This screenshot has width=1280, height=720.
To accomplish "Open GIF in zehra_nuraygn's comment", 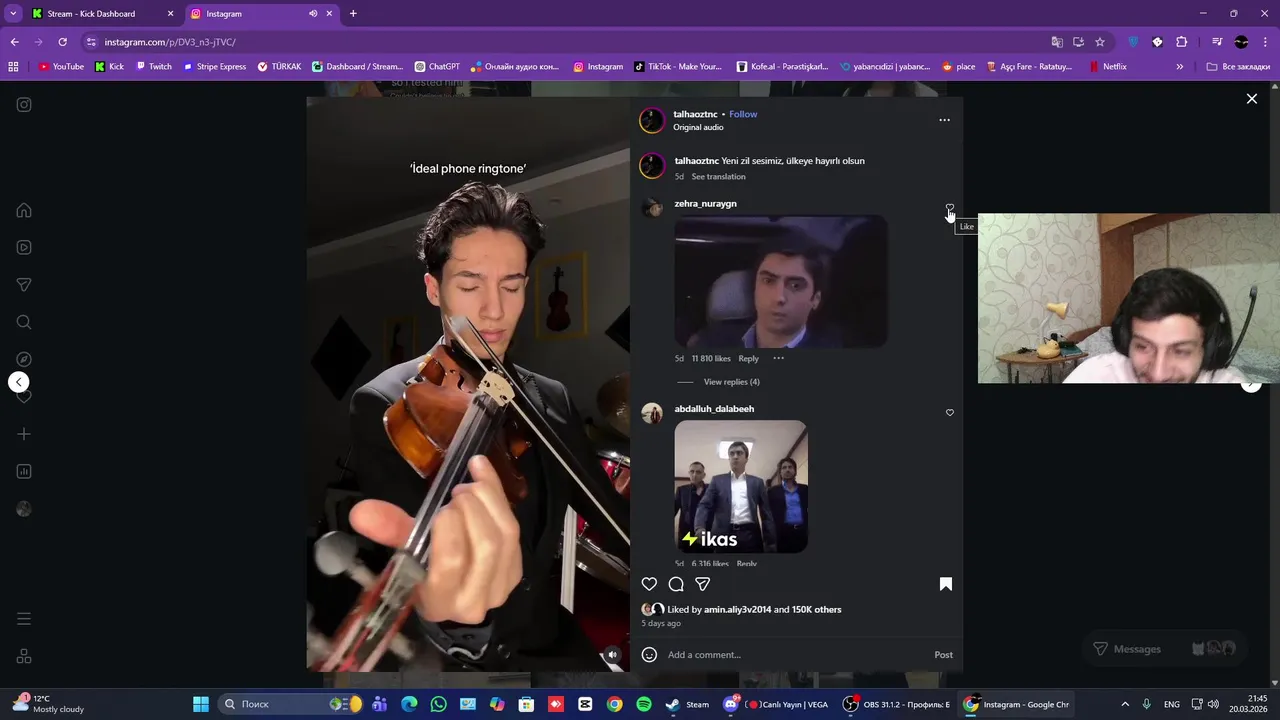I will click(x=781, y=281).
